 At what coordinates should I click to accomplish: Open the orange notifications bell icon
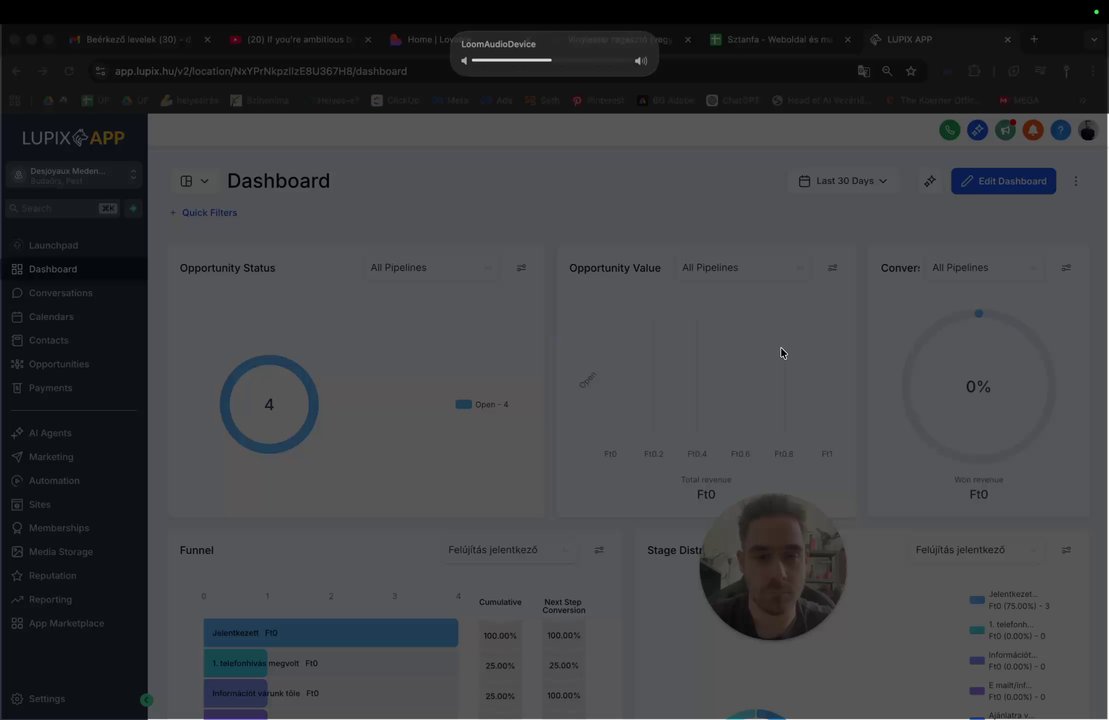[1033, 130]
